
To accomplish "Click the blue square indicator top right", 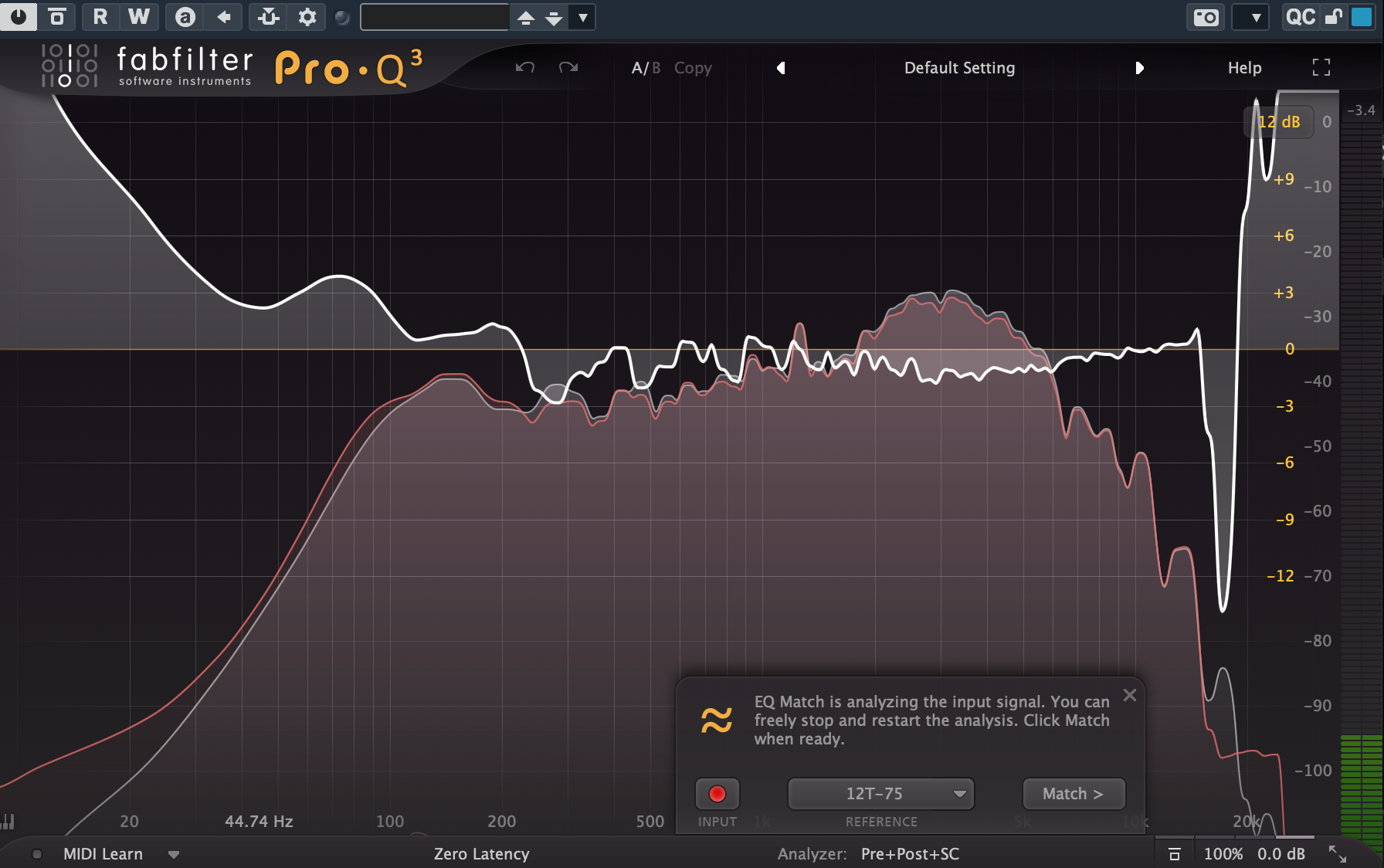I will [1362, 17].
